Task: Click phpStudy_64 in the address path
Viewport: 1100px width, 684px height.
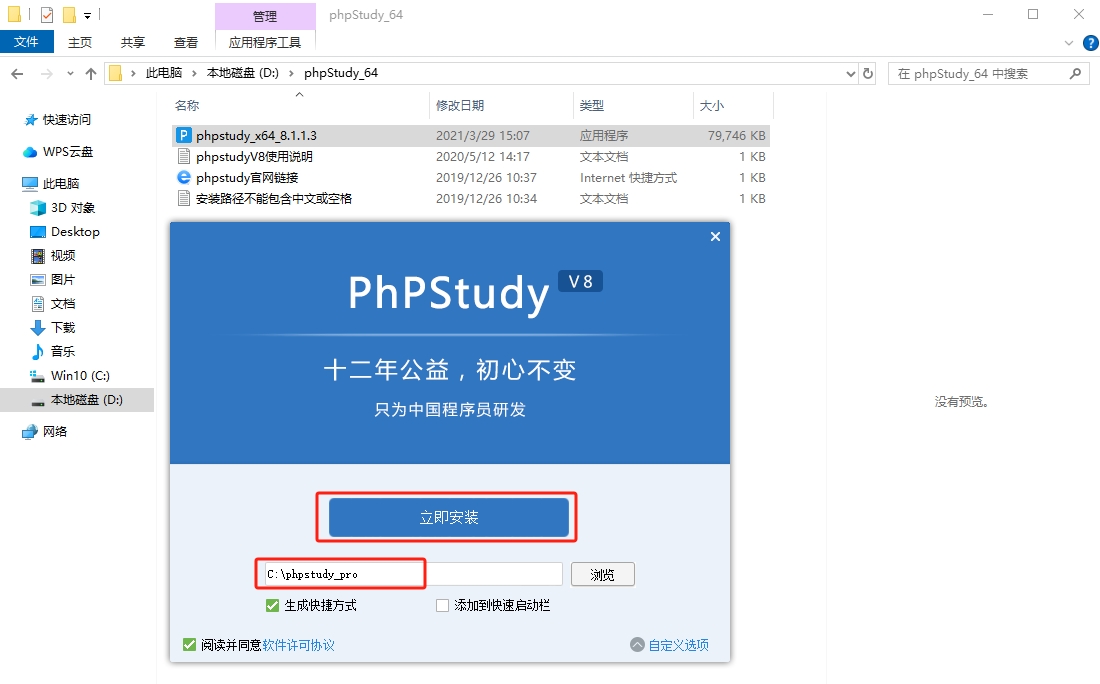Action: [341, 73]
